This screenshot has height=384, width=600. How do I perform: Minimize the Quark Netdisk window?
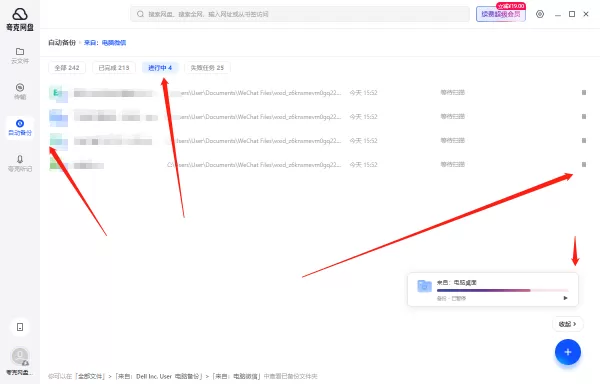pos(558,14)
